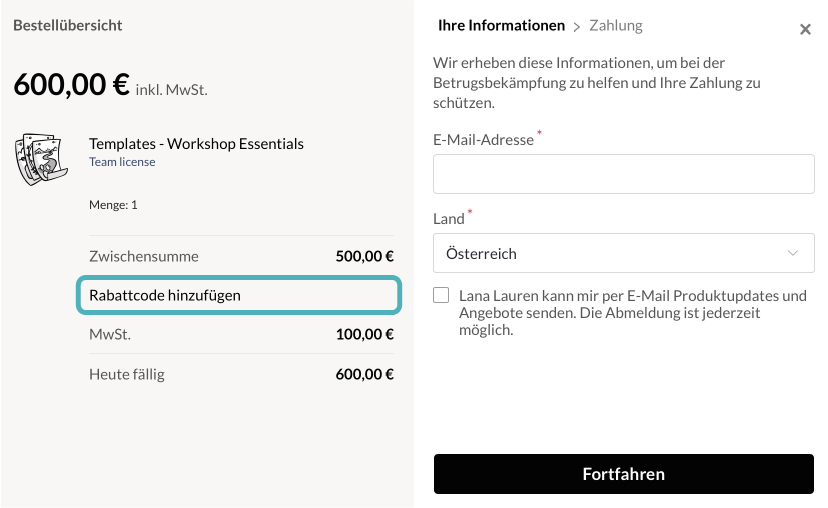Open the Team license link

(122, 162)
